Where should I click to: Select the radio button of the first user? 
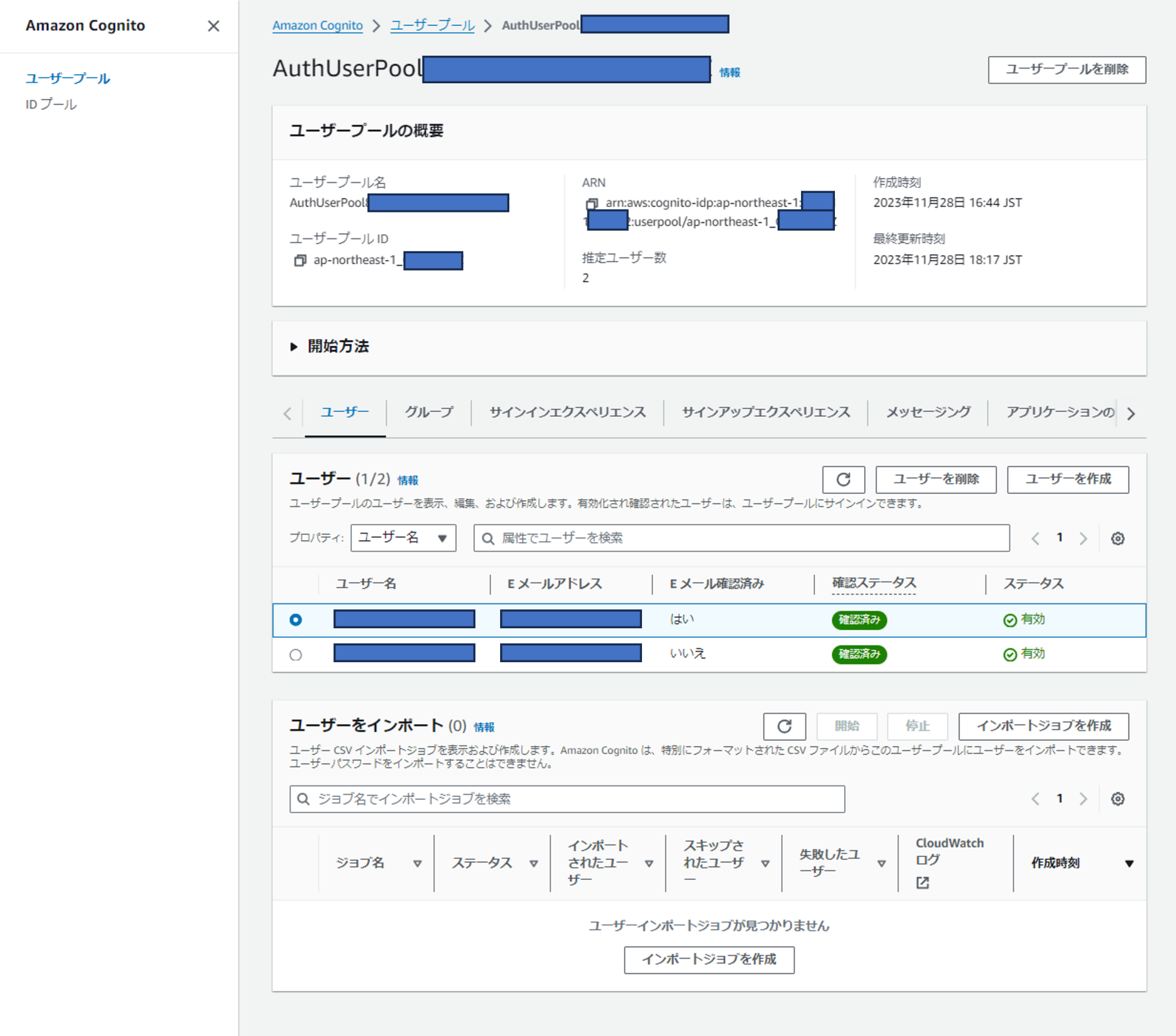point(296,620)
